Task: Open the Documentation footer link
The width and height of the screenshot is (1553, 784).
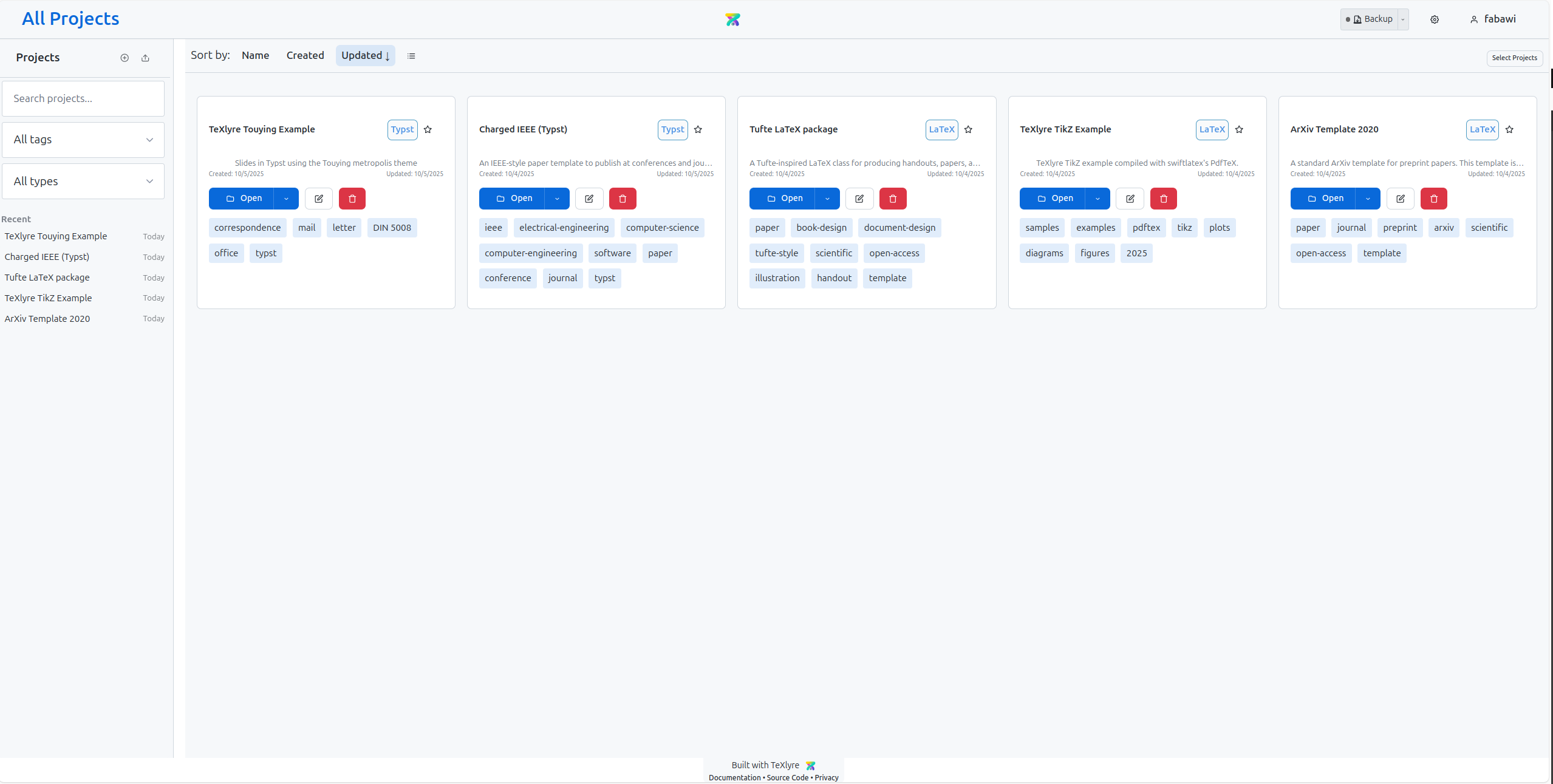Action: [734, 777]
